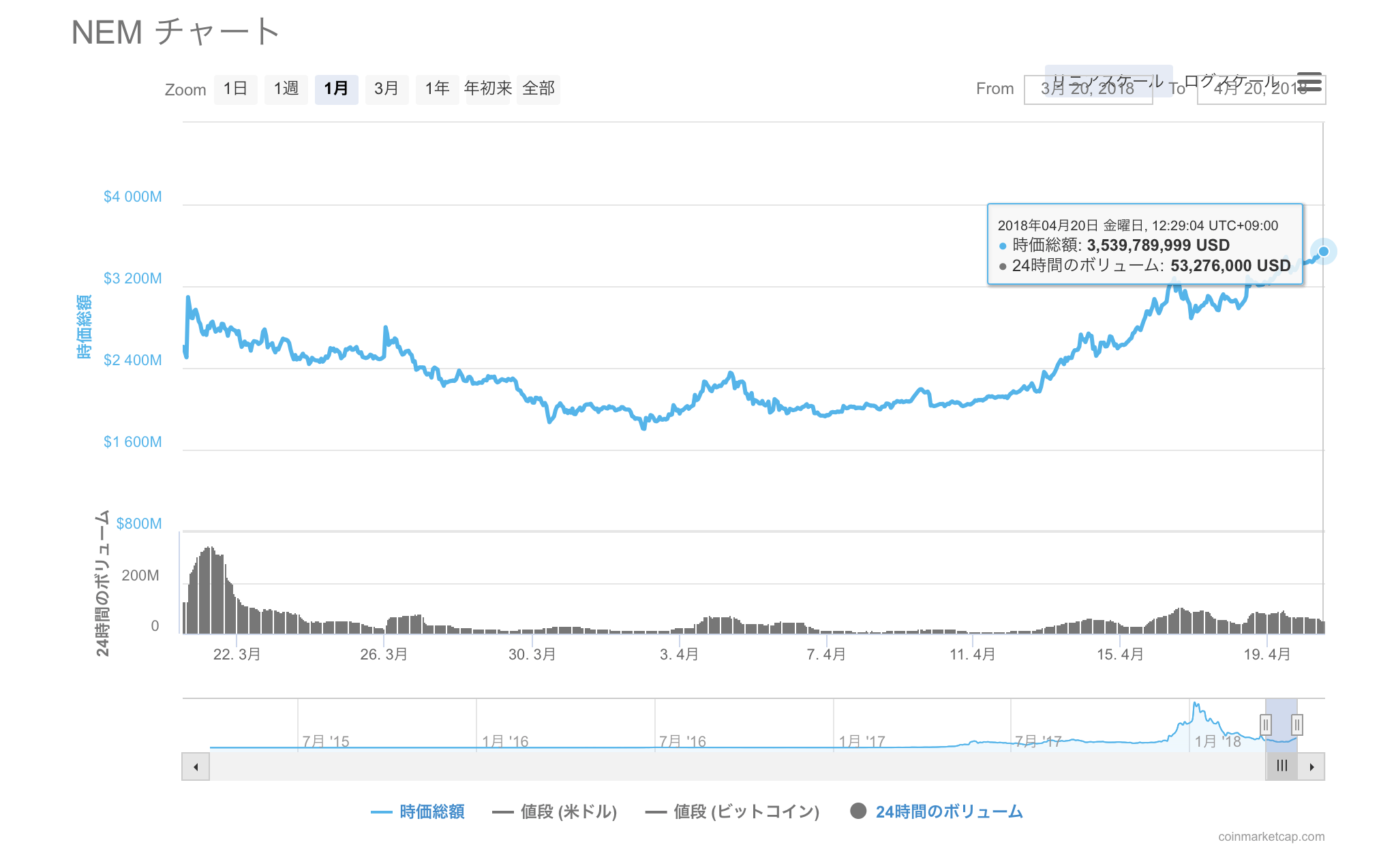Screen dimensions: 1396x868
Task: Set zoom range to 1週
Action: point(286,89)
